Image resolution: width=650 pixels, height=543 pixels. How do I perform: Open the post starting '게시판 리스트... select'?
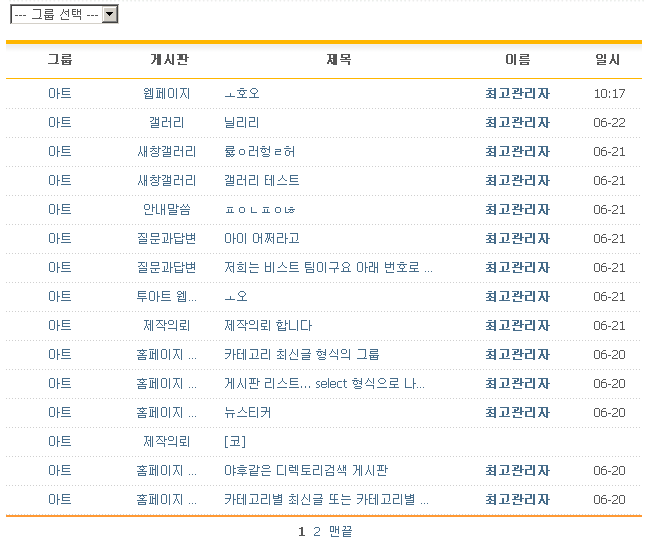[x=324, y=383]
